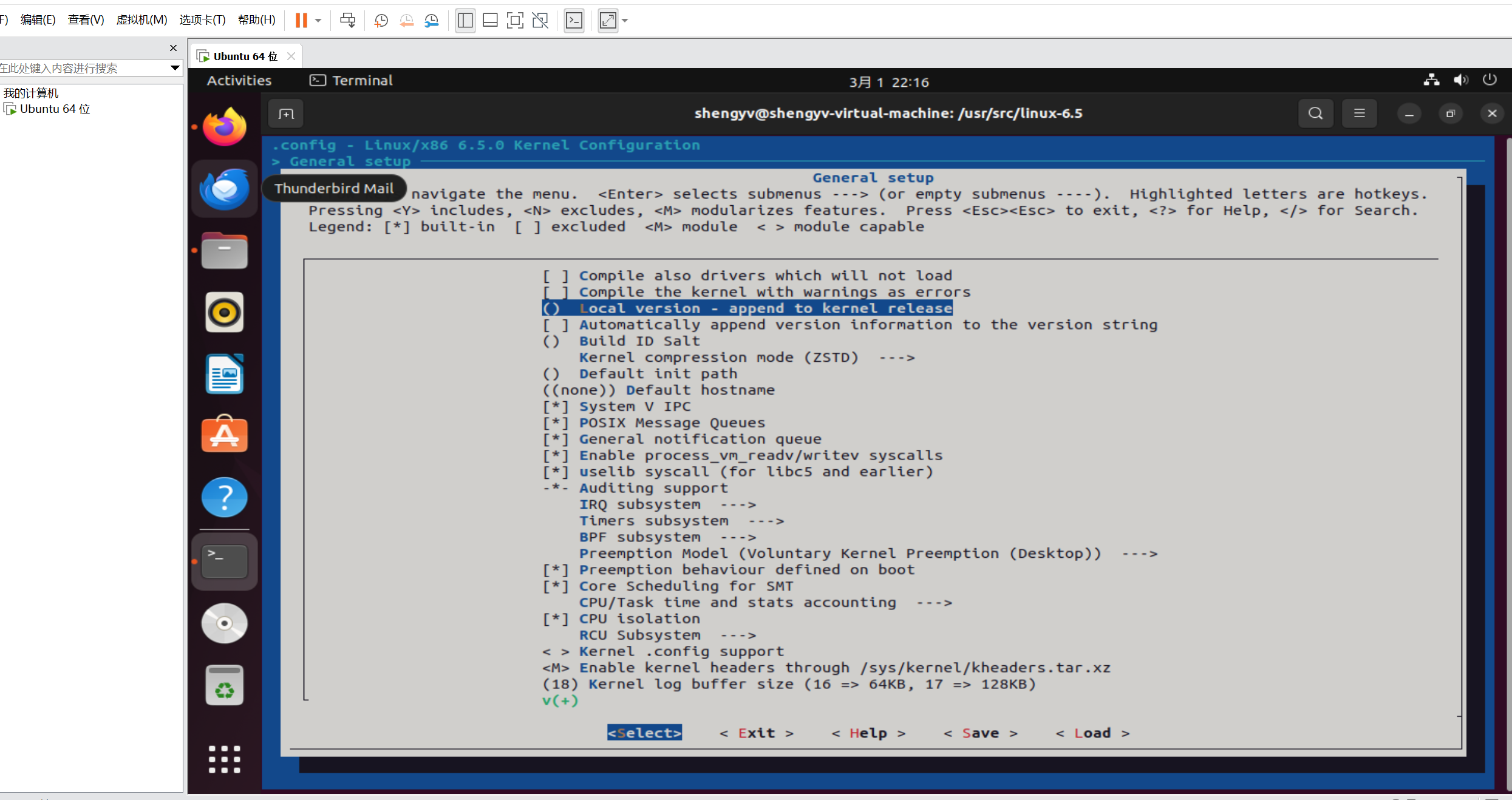Select Ubuntu 64 位 in the library tree
1512x800 pixels.
(x=55, y=109)
